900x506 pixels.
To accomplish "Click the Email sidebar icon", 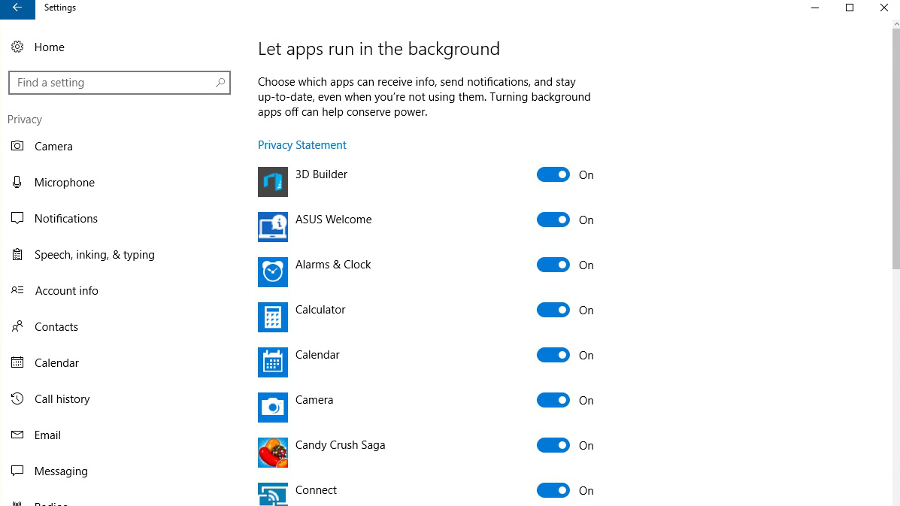I will click(17, 435).
